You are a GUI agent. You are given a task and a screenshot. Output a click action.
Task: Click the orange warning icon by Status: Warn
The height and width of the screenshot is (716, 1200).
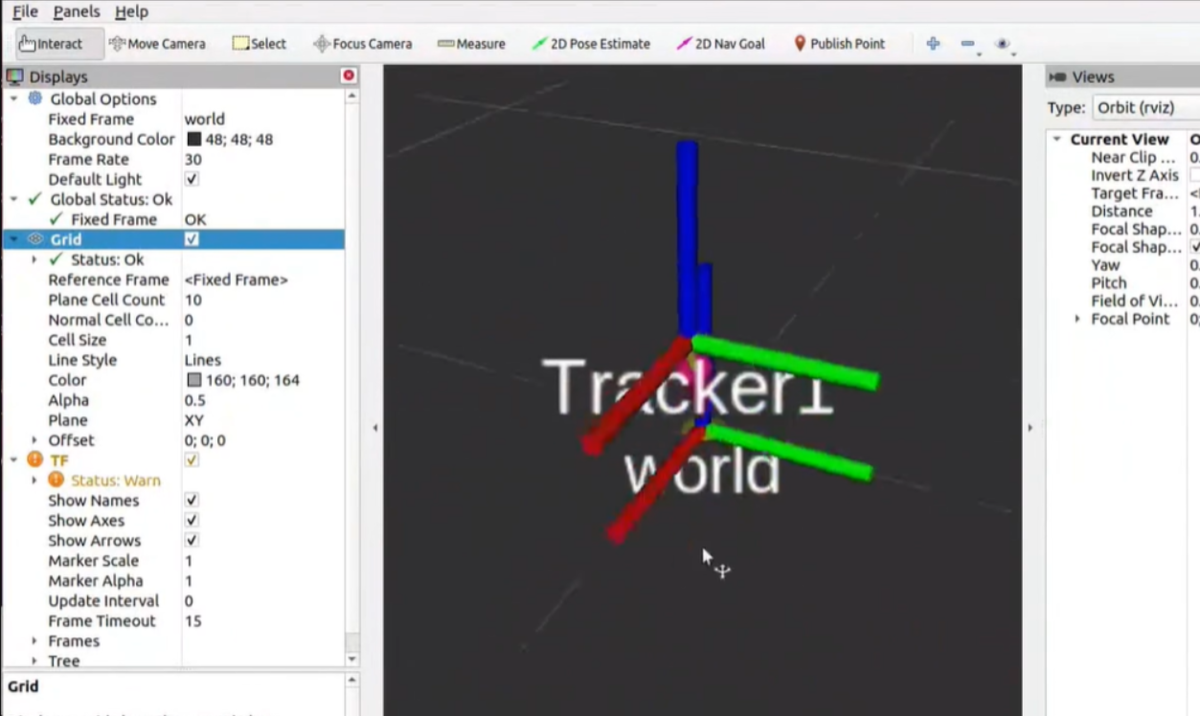tap(56, 480)
